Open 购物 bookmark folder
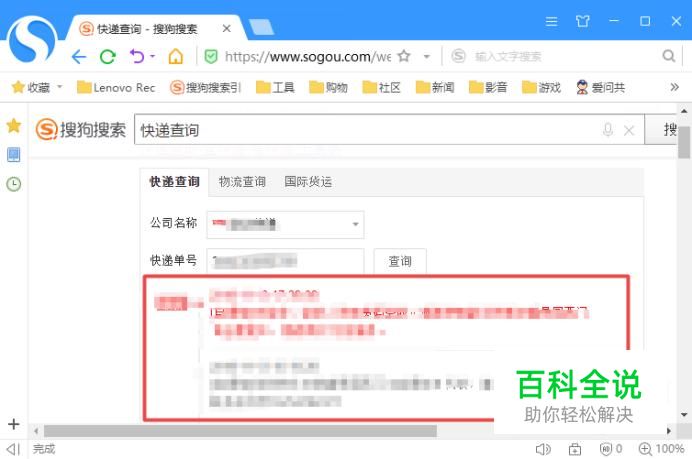692x459 pixels. pyautogui.click(x=328, y=87)
